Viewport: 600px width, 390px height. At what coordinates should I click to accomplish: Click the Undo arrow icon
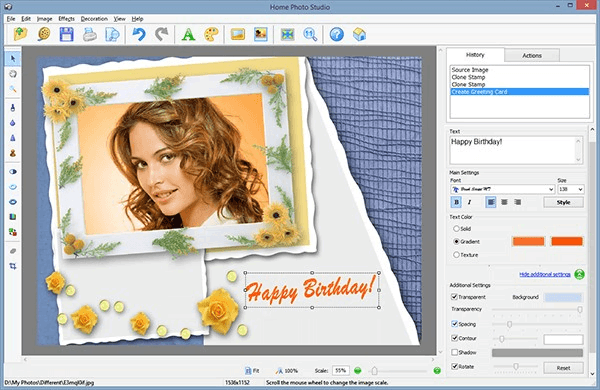click(139, 34)
